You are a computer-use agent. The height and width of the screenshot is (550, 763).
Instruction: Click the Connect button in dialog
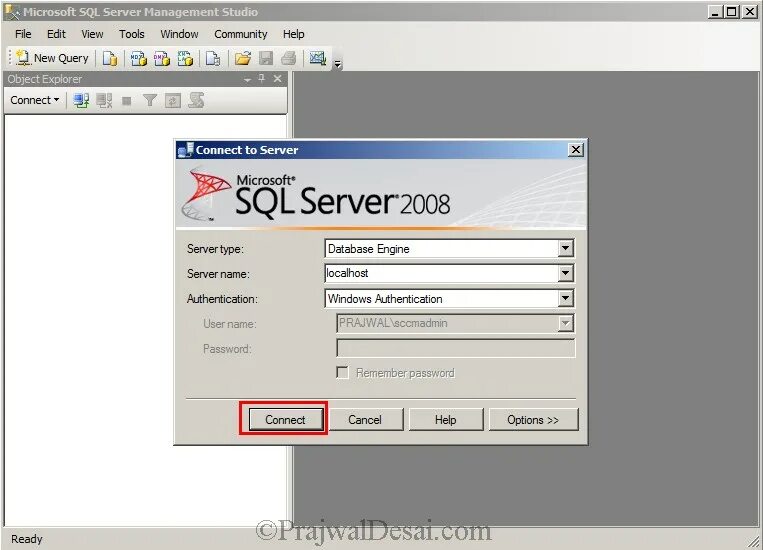click(x=286, y=420)
